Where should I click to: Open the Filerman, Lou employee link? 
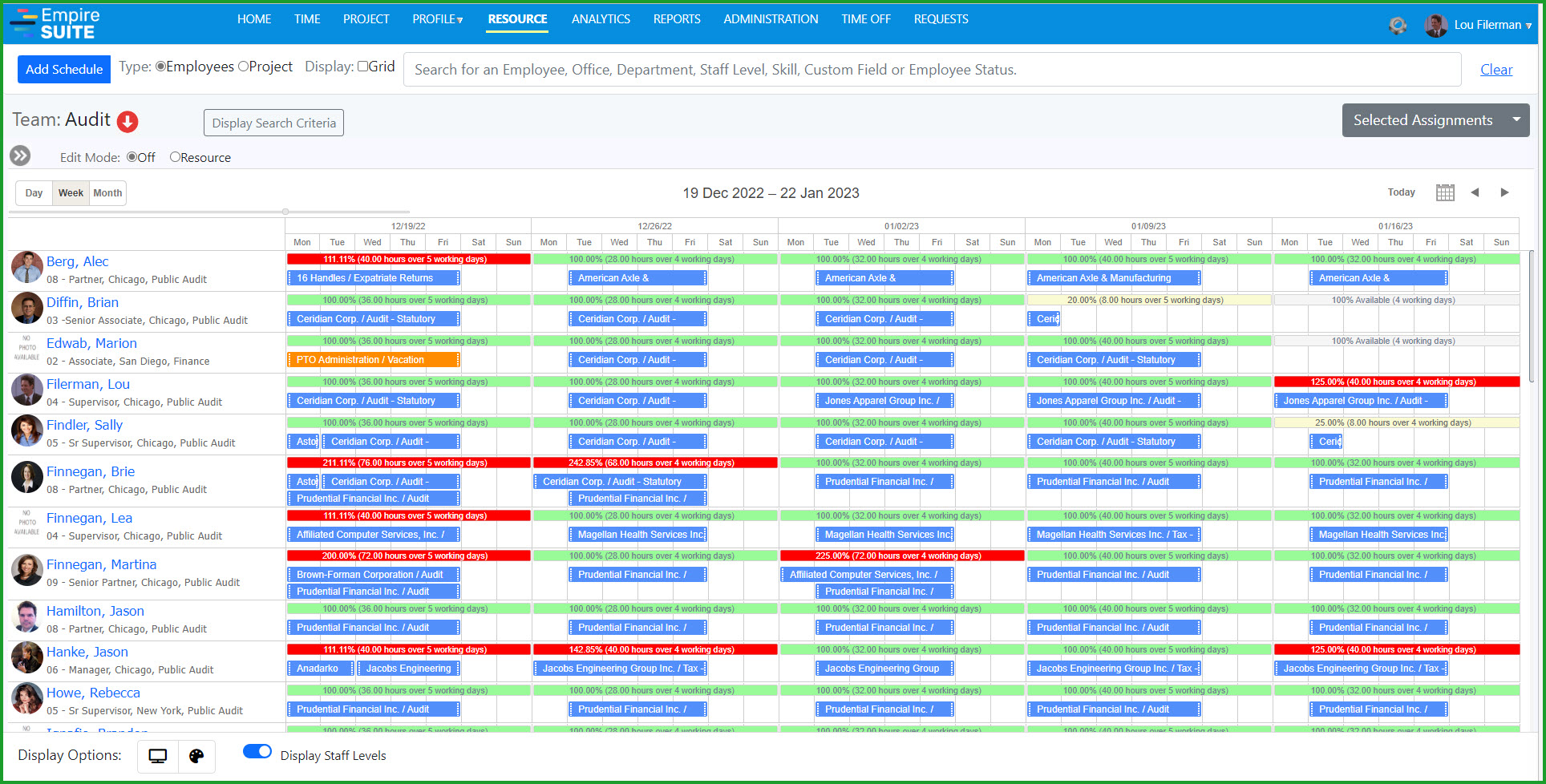(87, 384)
